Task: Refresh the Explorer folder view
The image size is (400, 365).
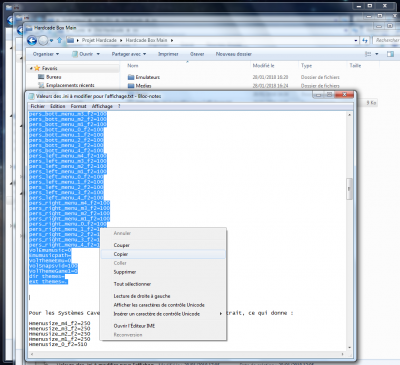Action: click(x=365, y=40)
